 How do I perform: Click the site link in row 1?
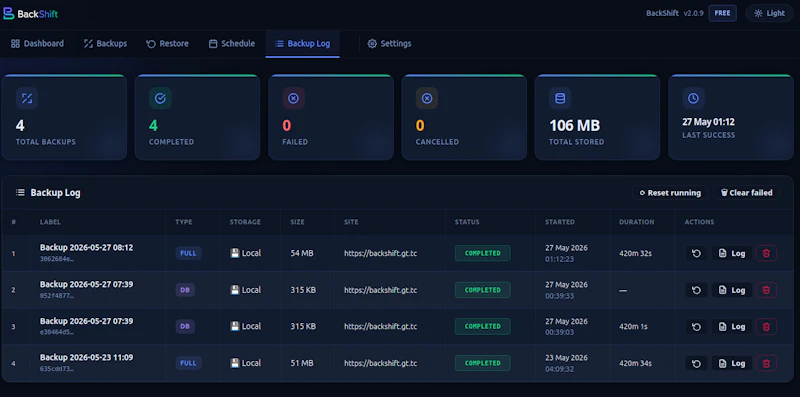point(381,253)
